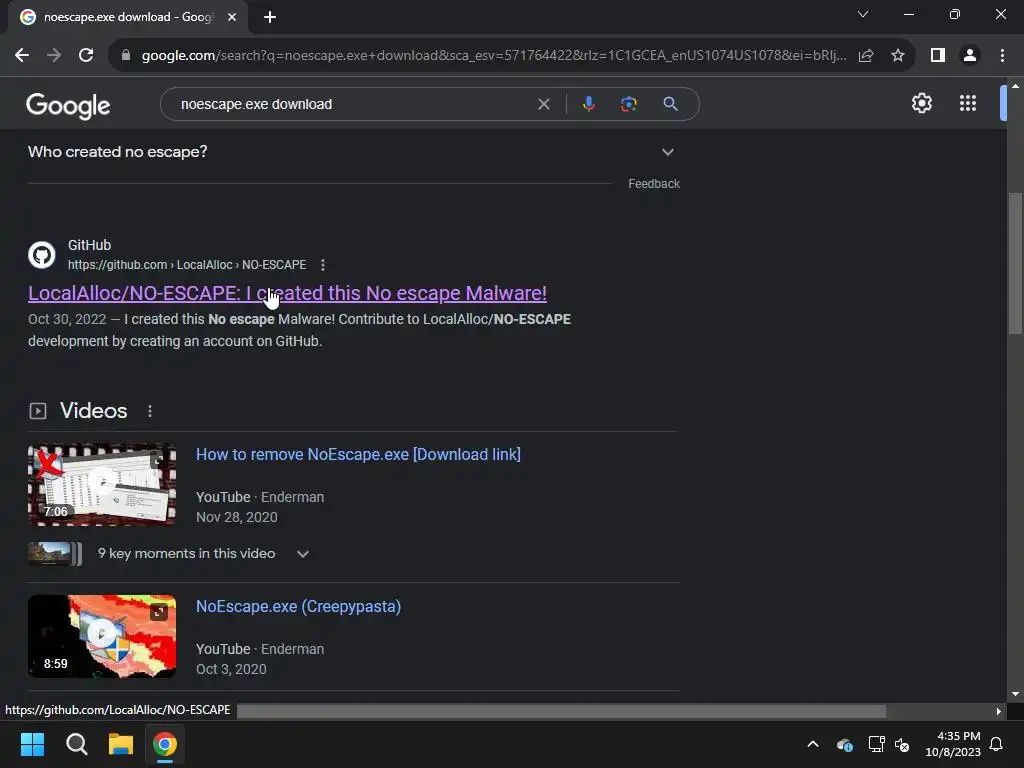Start voice search with microphone icon

pos(588,104)
